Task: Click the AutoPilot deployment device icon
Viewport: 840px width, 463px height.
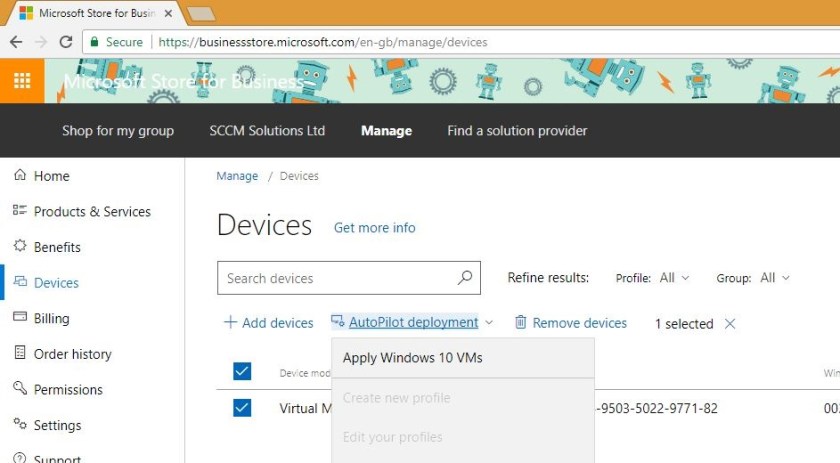Action: [338, 321]
